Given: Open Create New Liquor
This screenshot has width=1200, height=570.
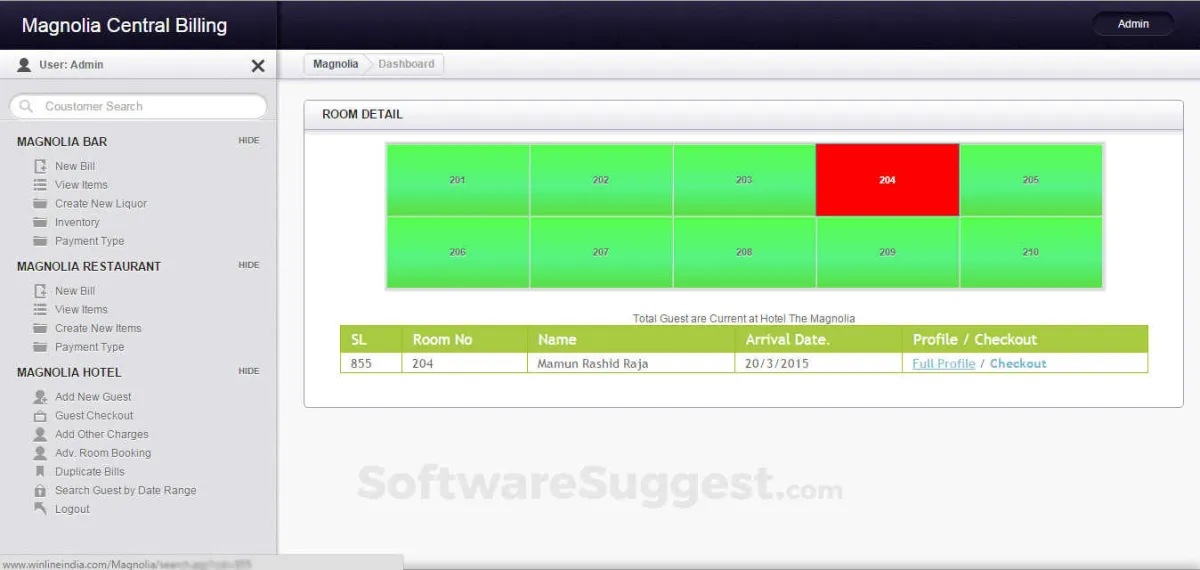Looking at the screenshot, I should (x=101, y=203).
